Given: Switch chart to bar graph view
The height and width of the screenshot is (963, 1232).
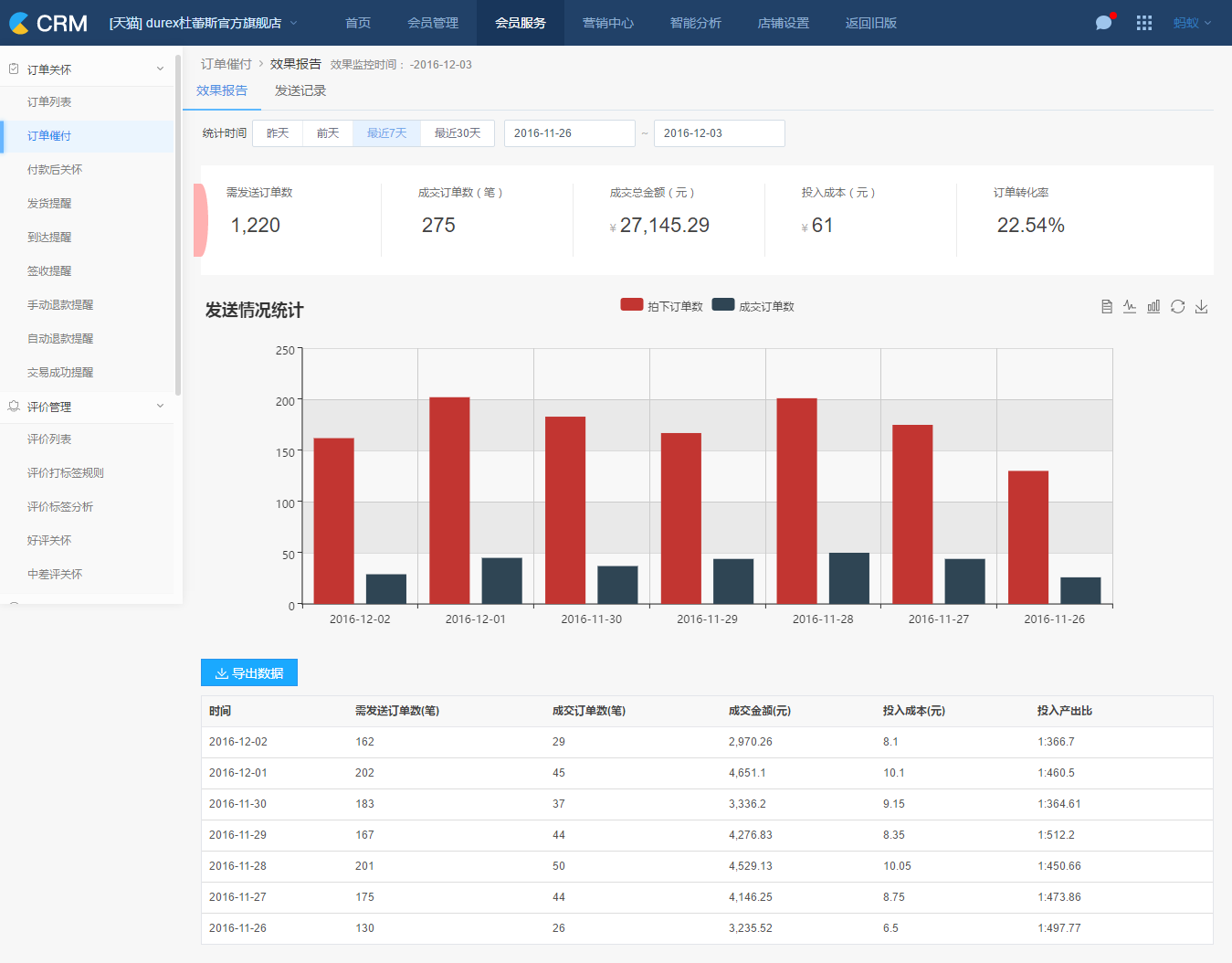Looking at the screenshot, I should click(x=1153, y=307).
